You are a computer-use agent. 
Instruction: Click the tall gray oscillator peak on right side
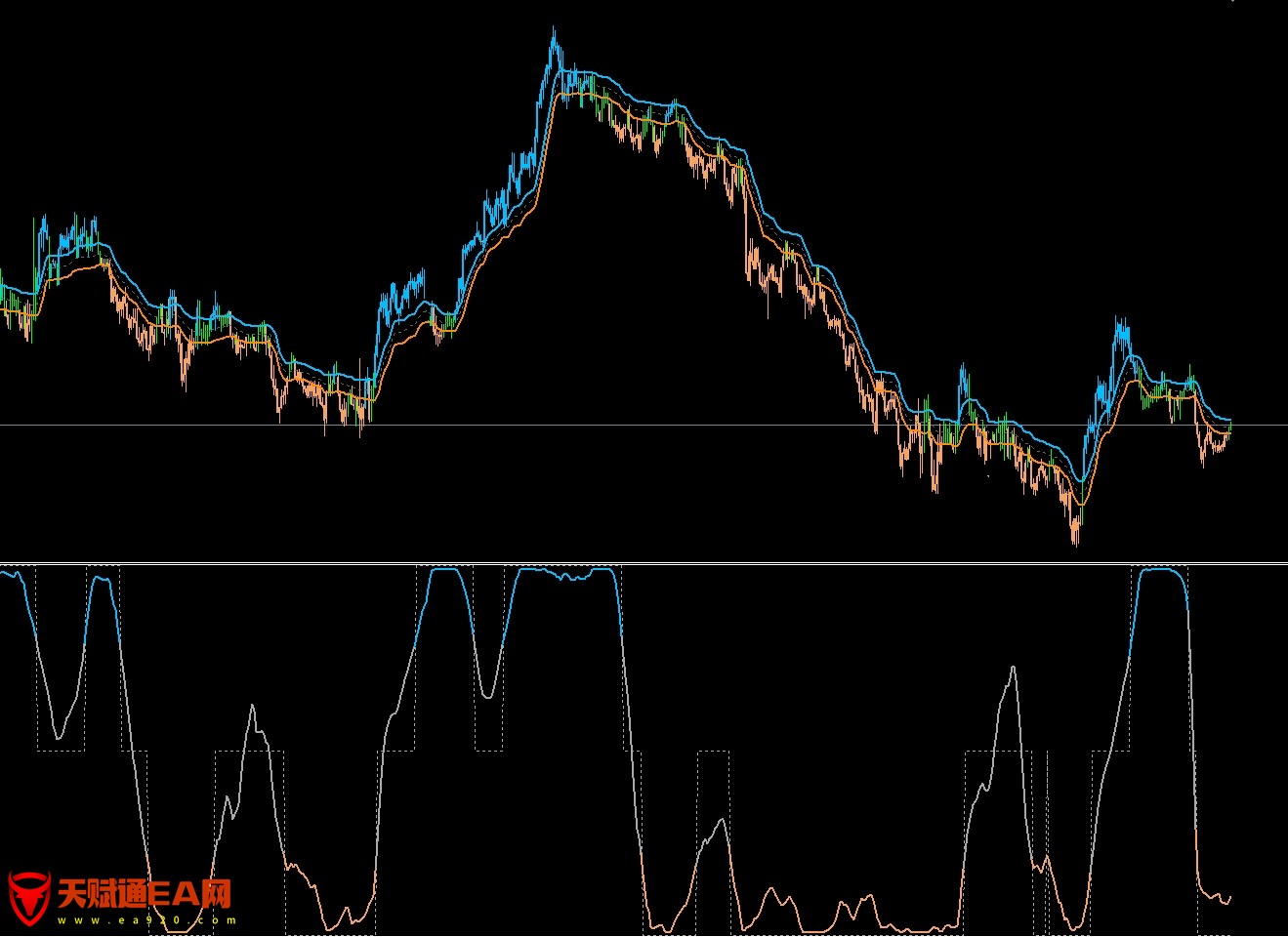1013,668
